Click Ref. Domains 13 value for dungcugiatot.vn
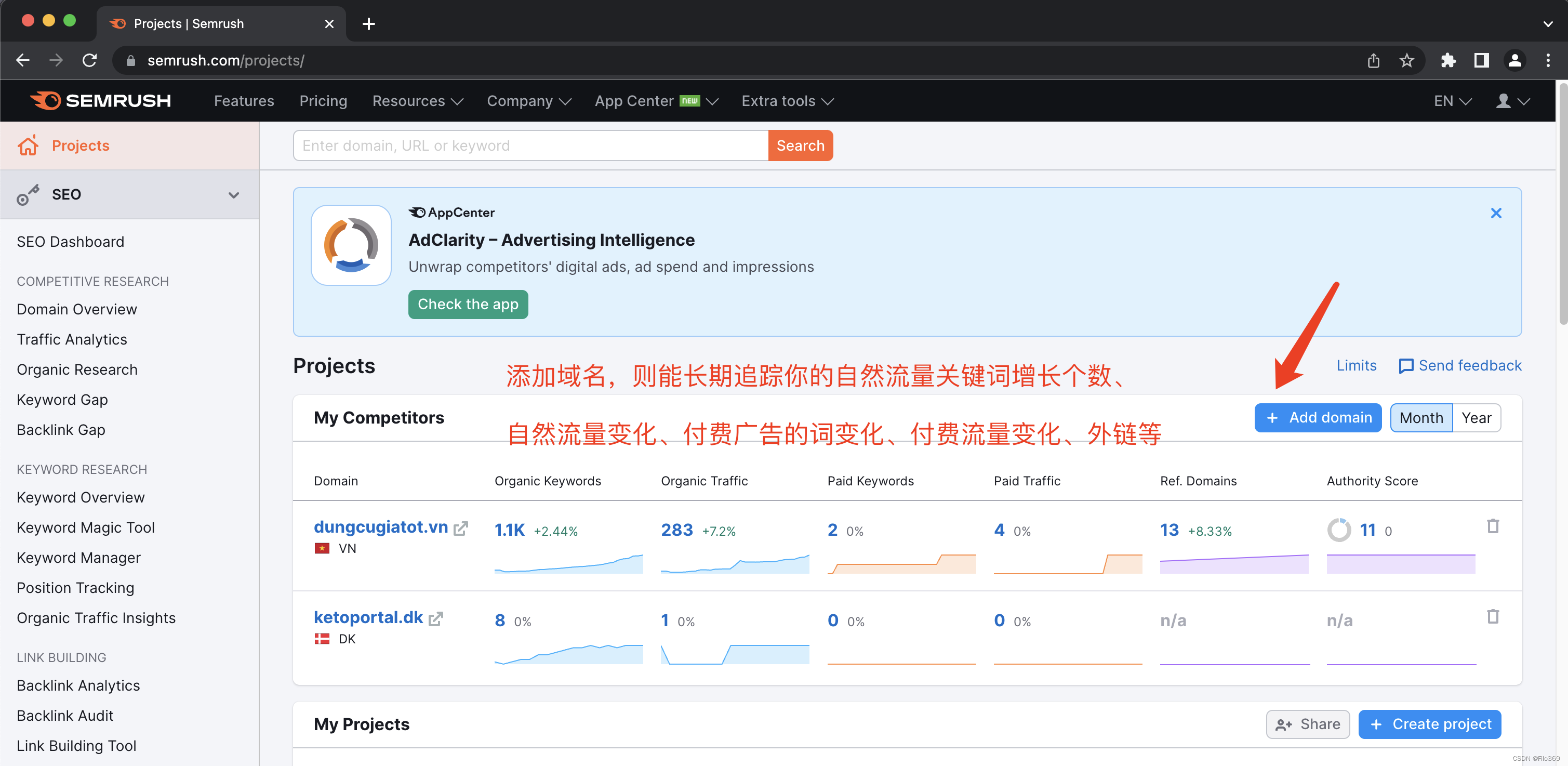 click(x=1168, y=530)
